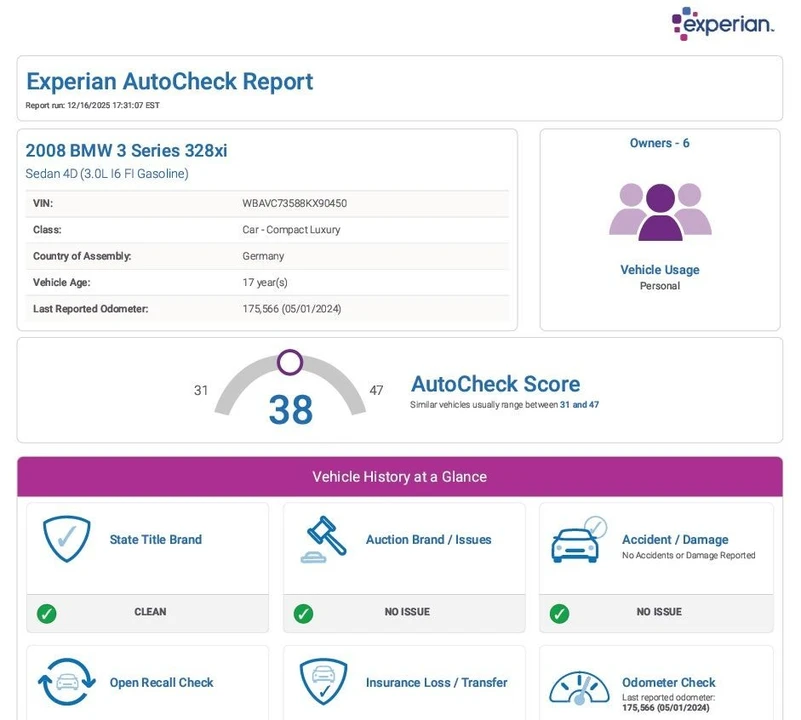Click the gauge high value 47
The width and height of the screenshot is (801, 720).
376,390
